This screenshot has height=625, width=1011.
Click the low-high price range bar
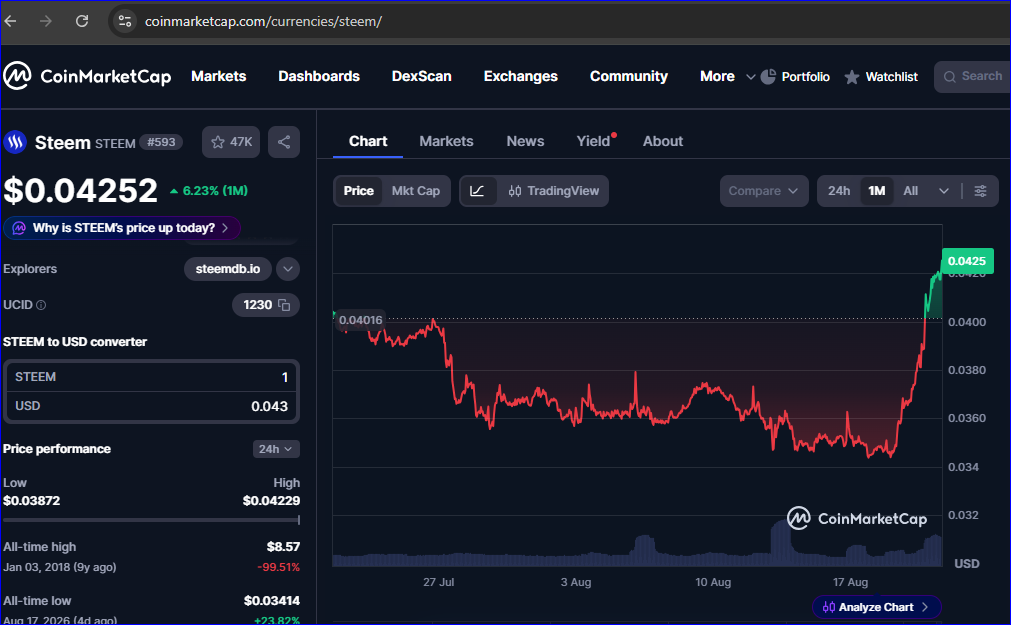pyautogui.click(x=151, y=520)
